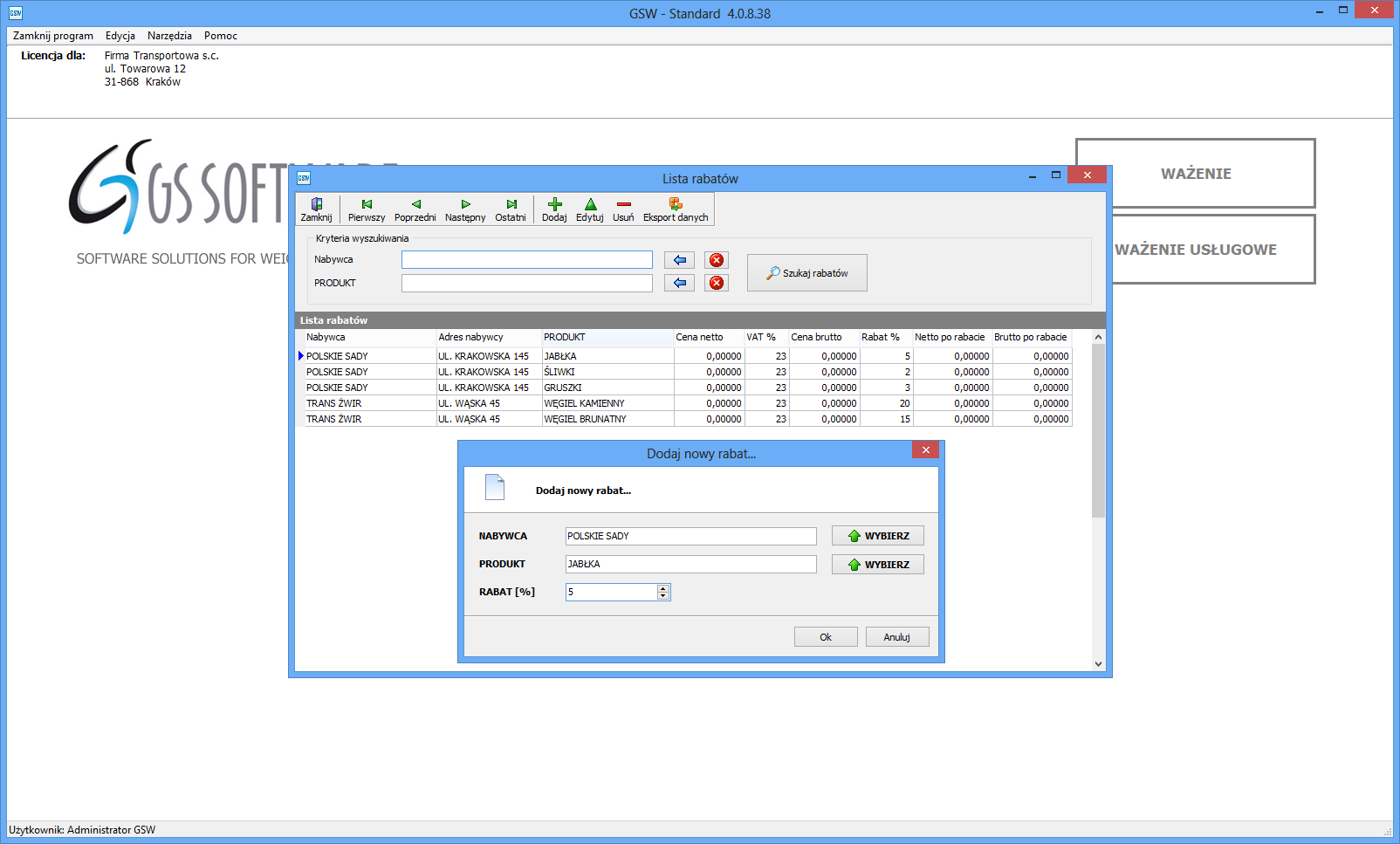Image resolution: width=1400 pixels, height=844 pixels.
Task: Decrease RABAT value with spinner down arrow
Action: tap(663, 596)
